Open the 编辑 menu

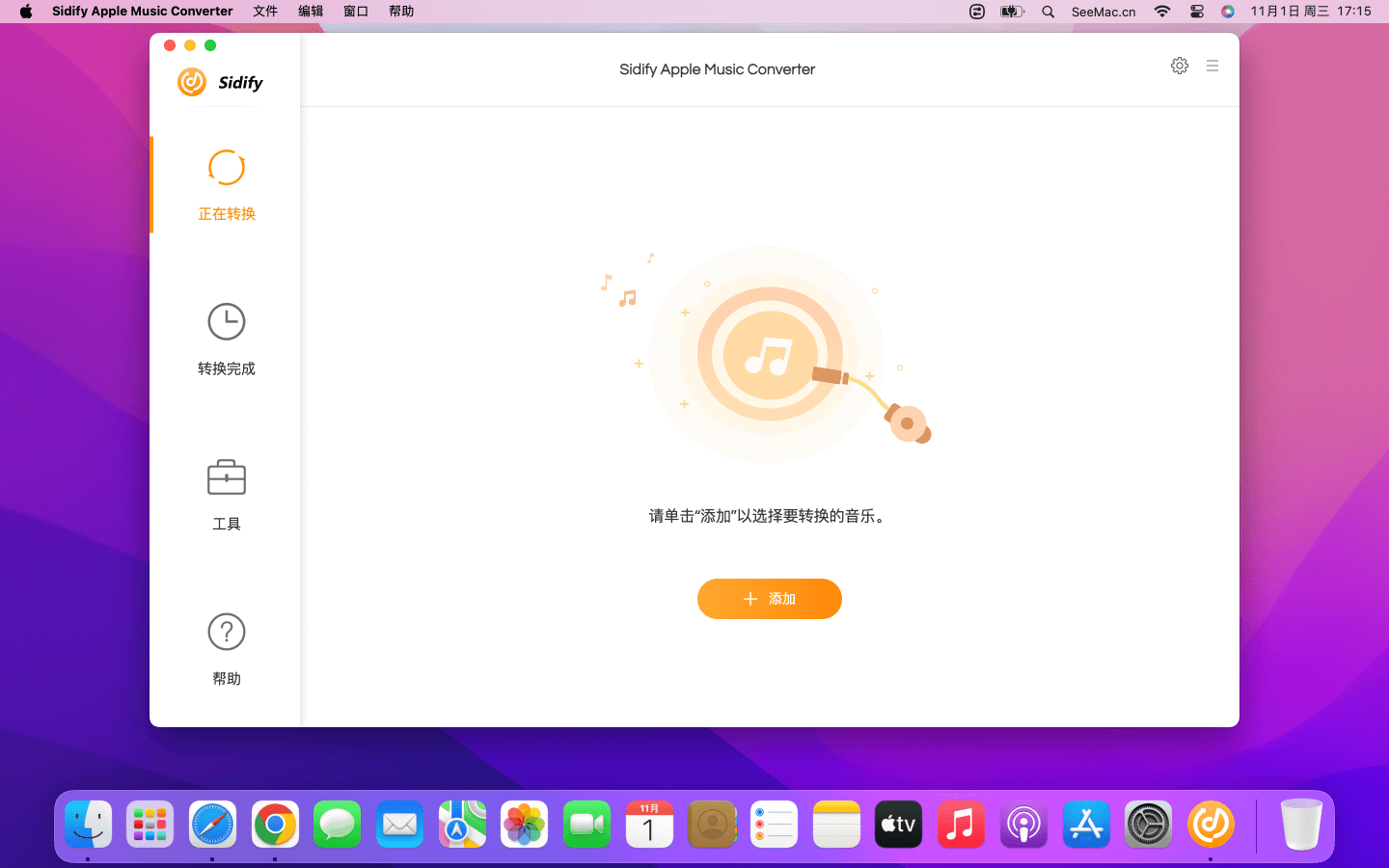tap(311, 12)
